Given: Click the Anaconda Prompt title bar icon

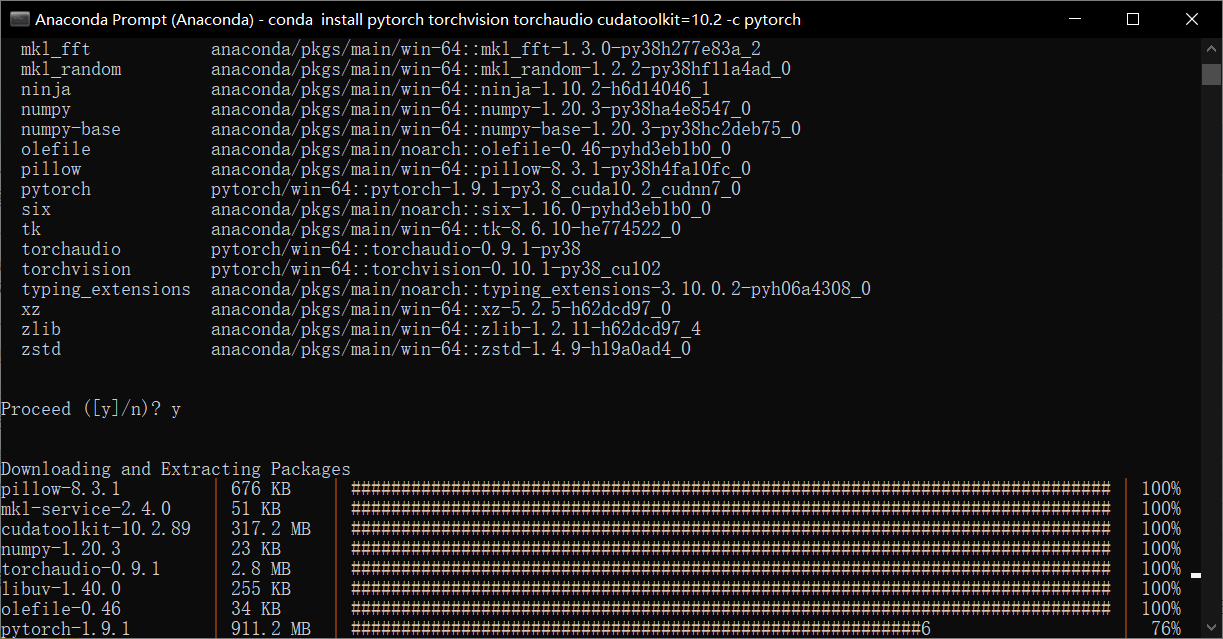Looking at the screenshot, I should tap(18, 19).
